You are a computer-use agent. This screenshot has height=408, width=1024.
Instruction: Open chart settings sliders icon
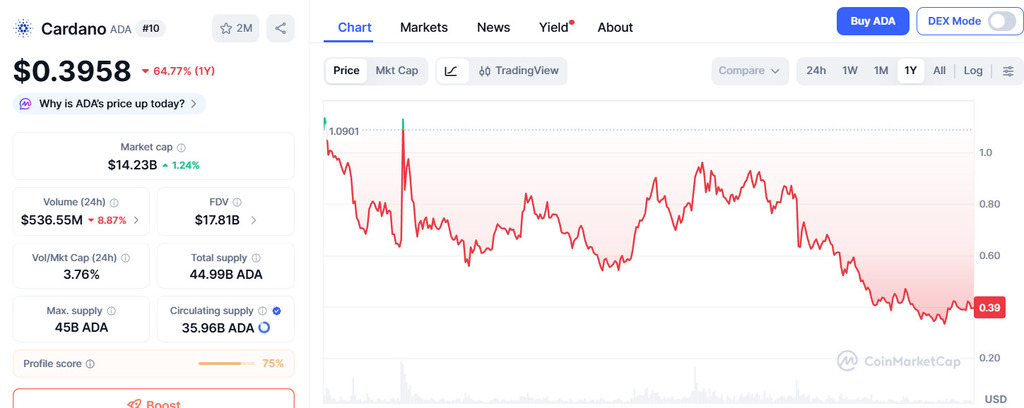1008,71
